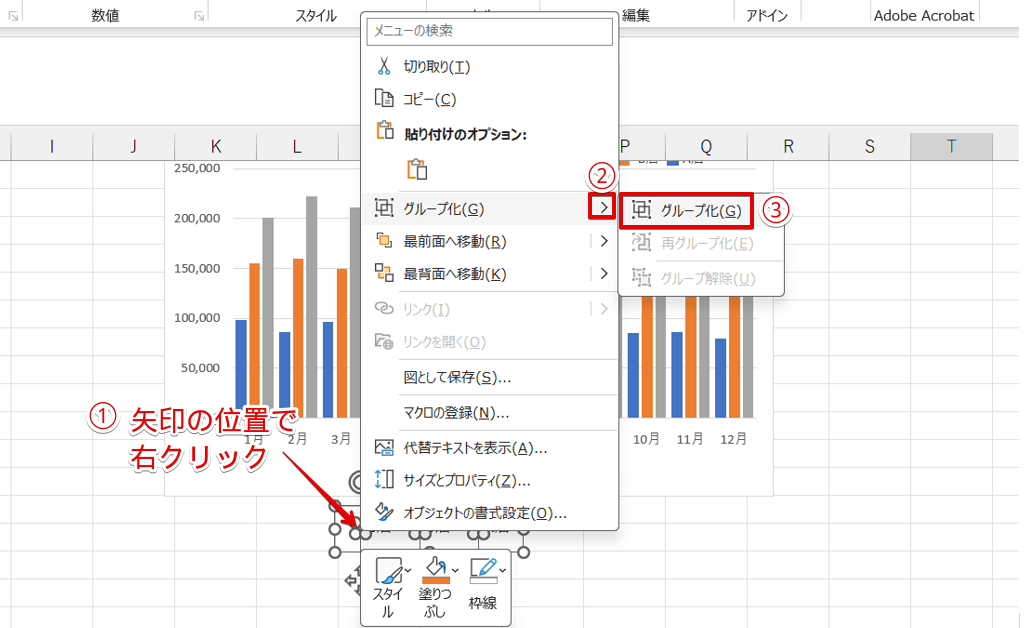
Task: Click the Send to Back icon
Action: 384,273
